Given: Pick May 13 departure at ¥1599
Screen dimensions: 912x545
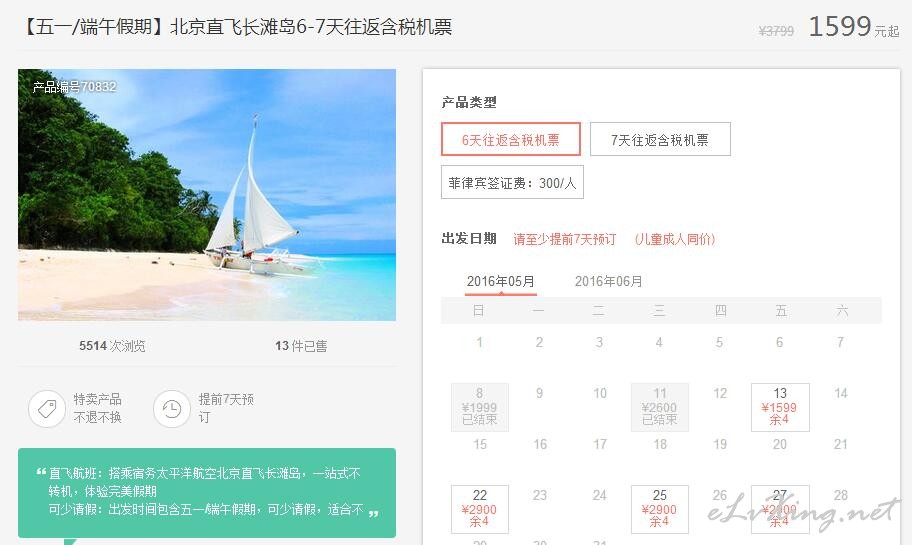Looking at the screenshot, I should pyautogui.click(x=780, y=407).
